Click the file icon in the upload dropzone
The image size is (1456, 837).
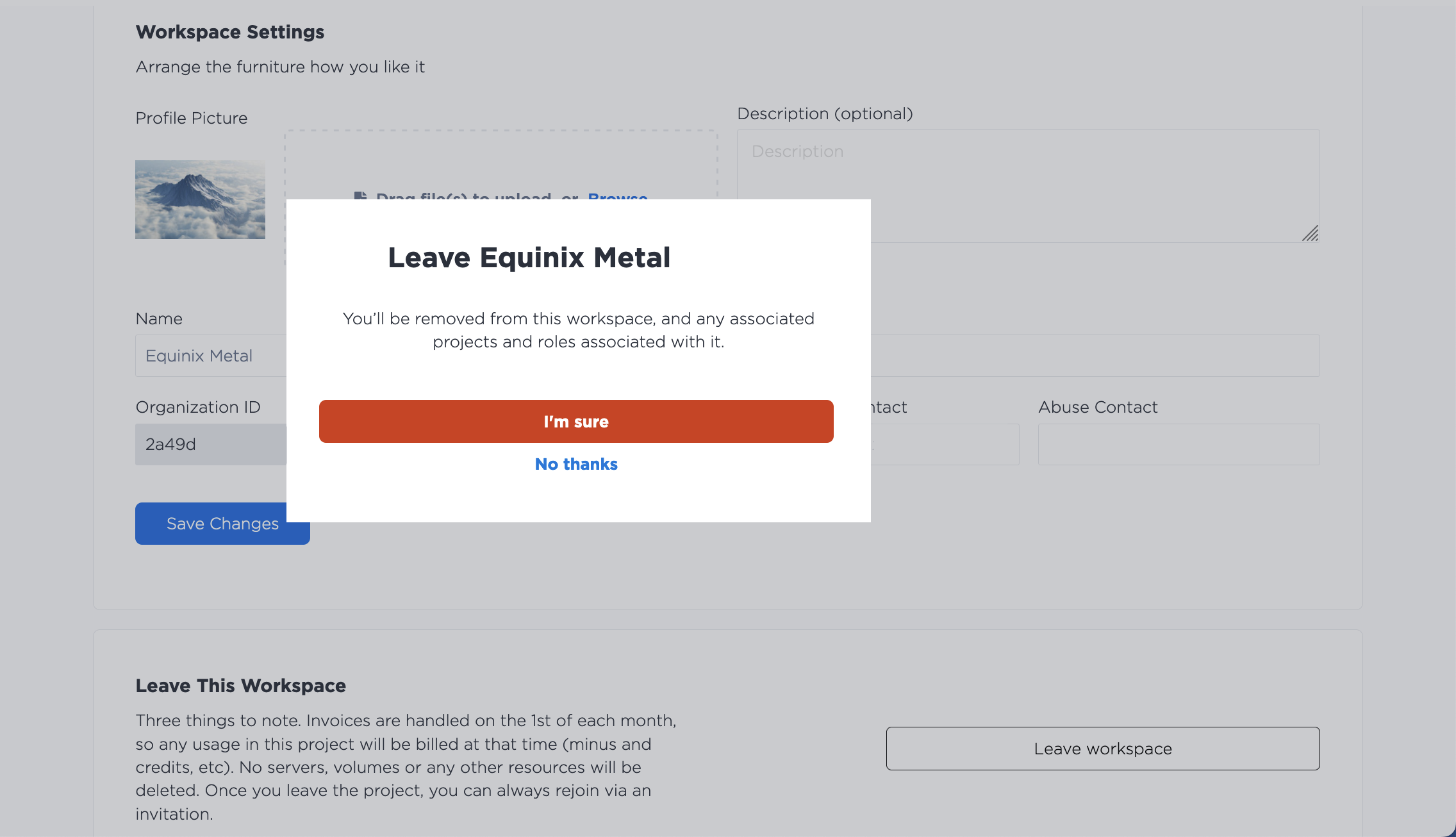coord(361,195)
